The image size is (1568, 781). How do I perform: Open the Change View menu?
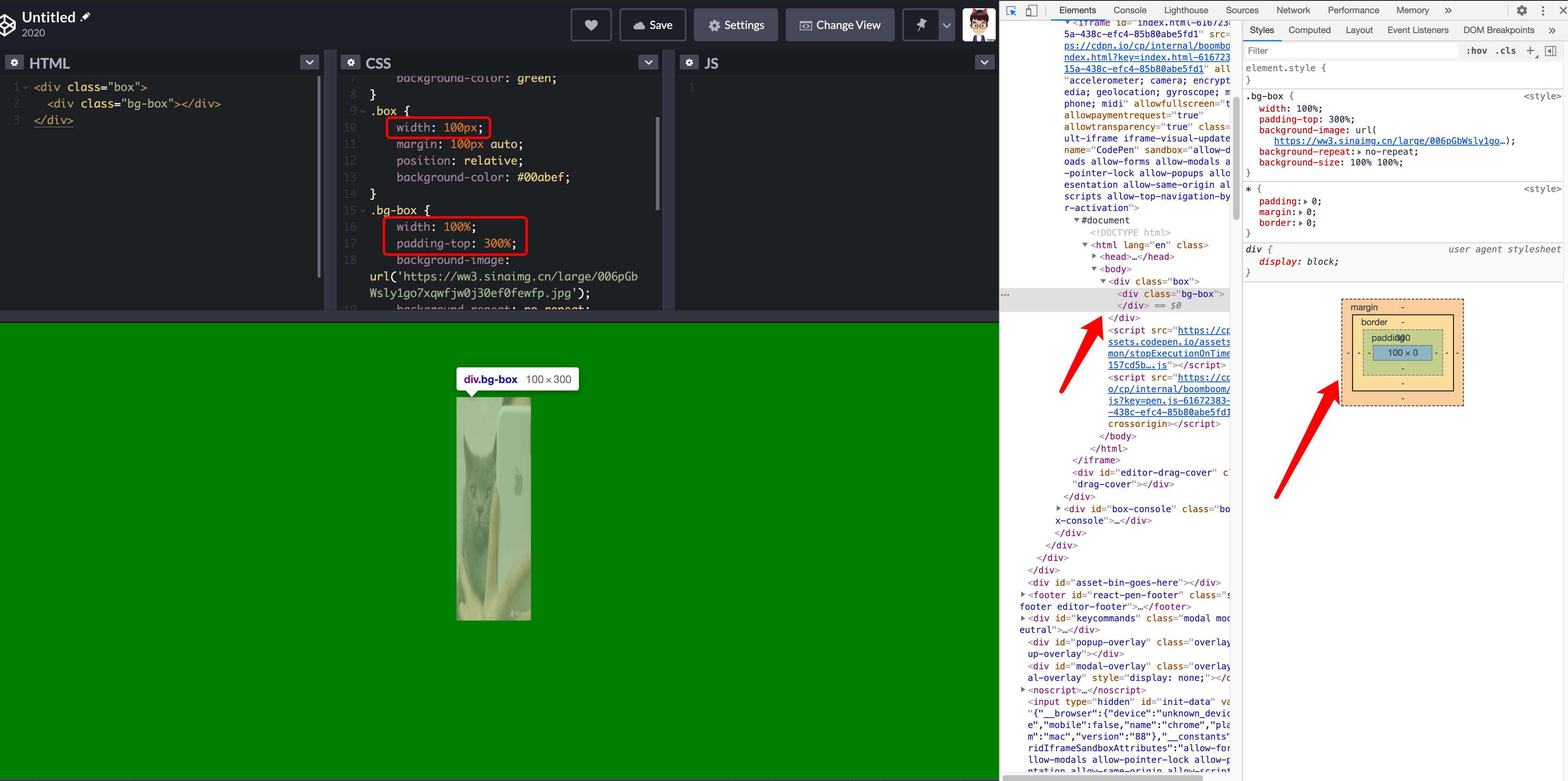(840, 25)
